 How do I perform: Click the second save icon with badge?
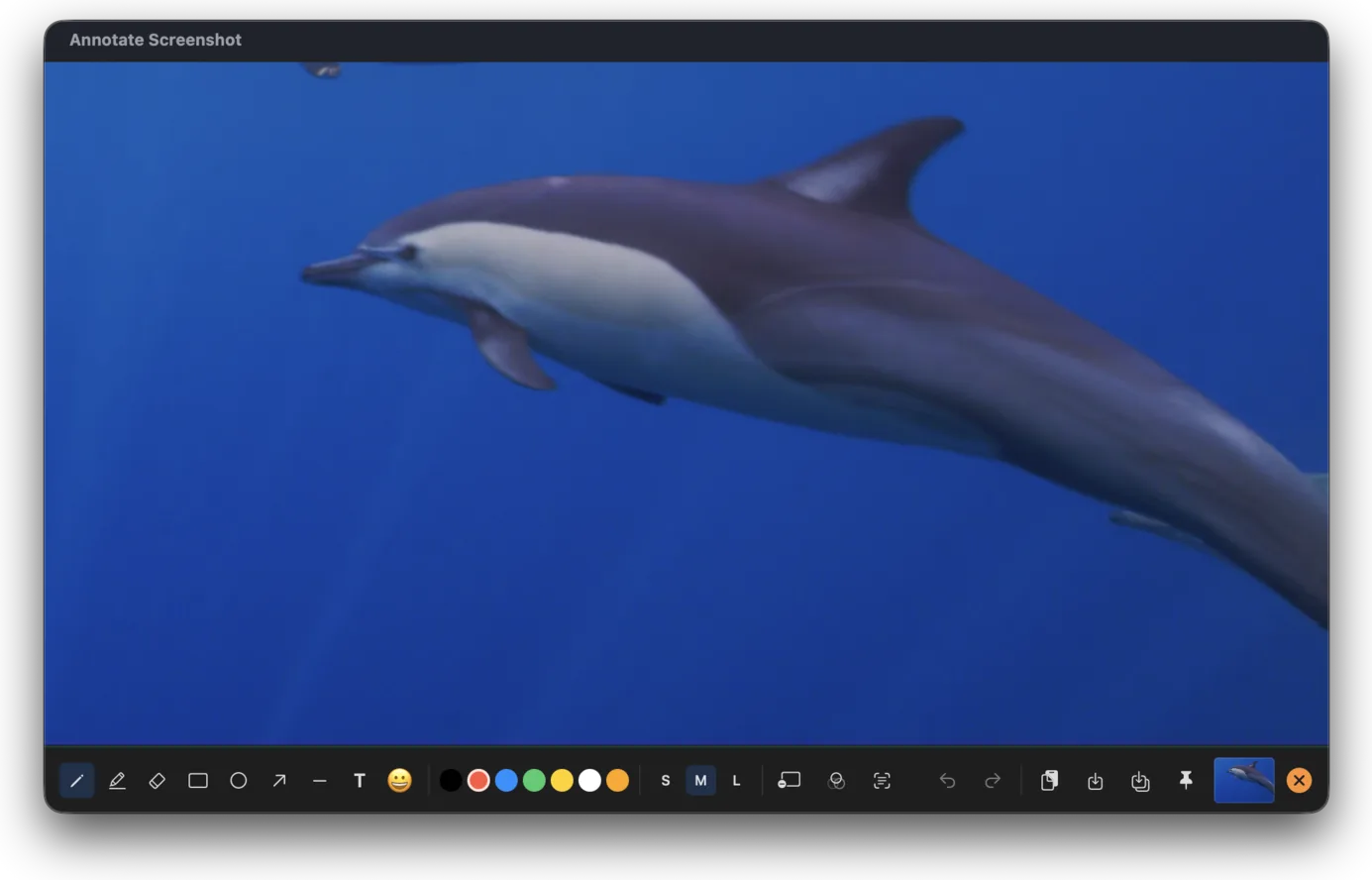point(1140,781)
